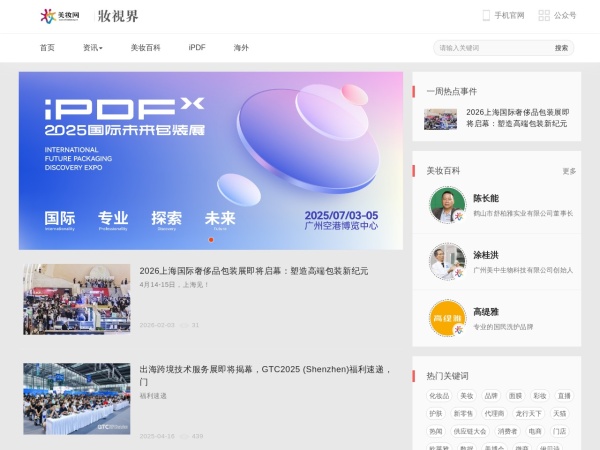Open the 手机官网 phone icon
Viewport: 600px width, 450px height.
point(486,16)
